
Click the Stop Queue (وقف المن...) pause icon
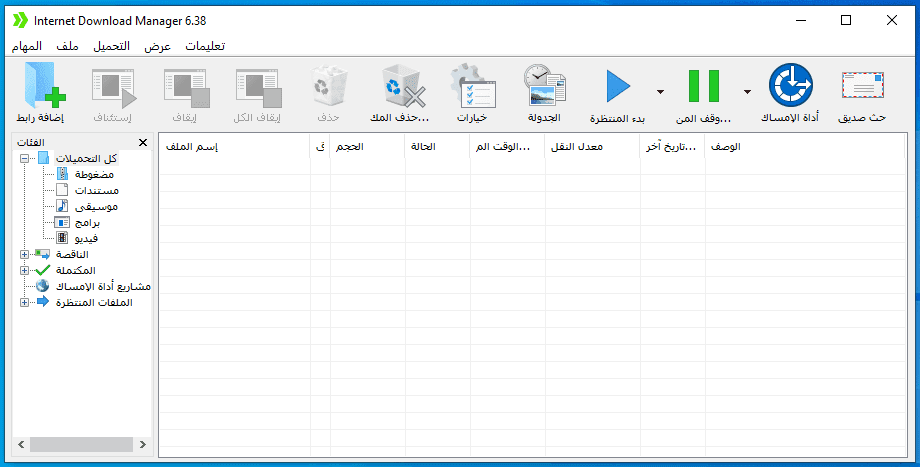[703, 86]
